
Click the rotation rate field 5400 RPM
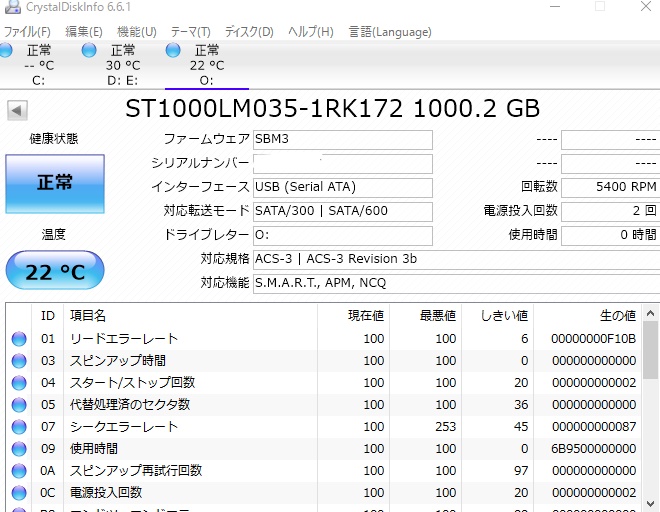point(610,187)
